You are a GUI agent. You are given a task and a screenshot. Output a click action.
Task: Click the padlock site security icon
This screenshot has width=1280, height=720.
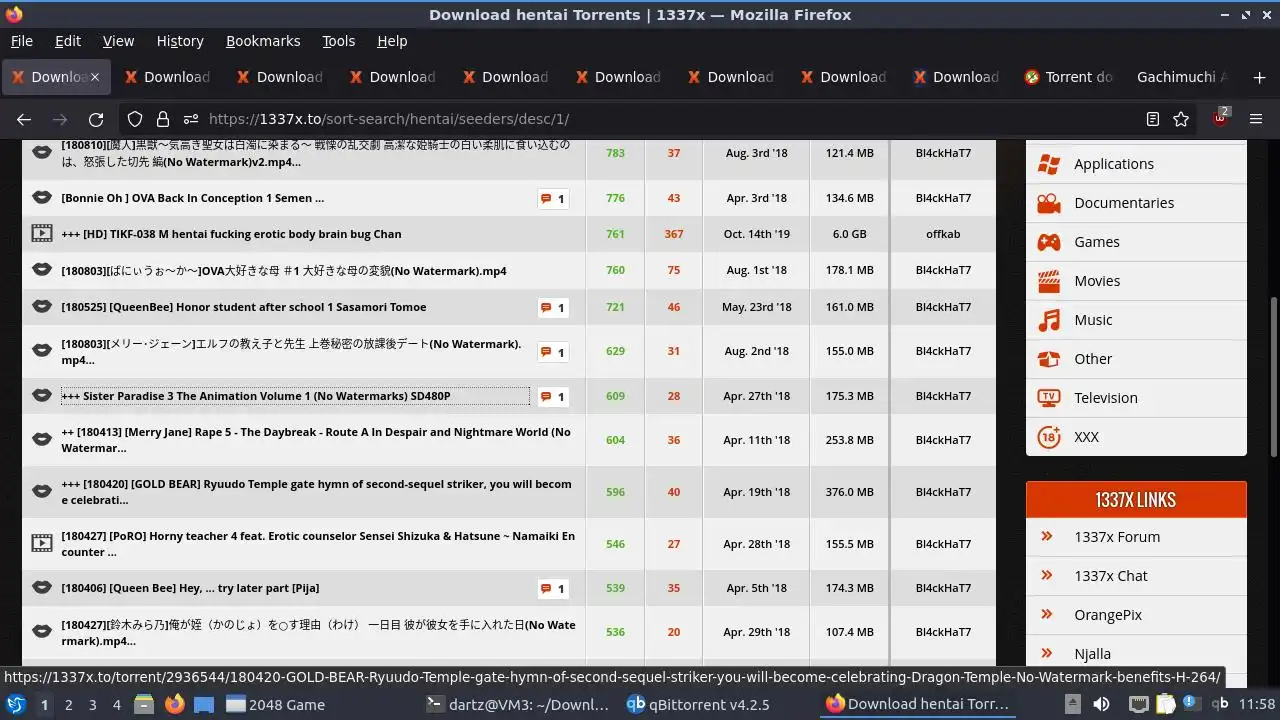pos(162,119)
